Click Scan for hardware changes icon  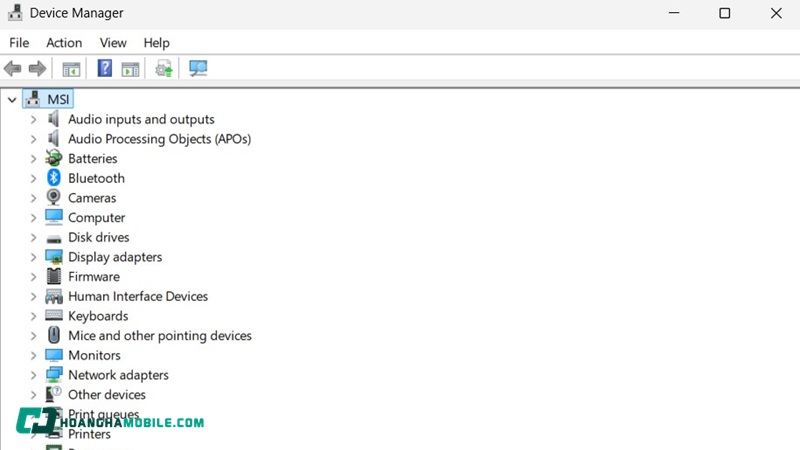[198, 68]
